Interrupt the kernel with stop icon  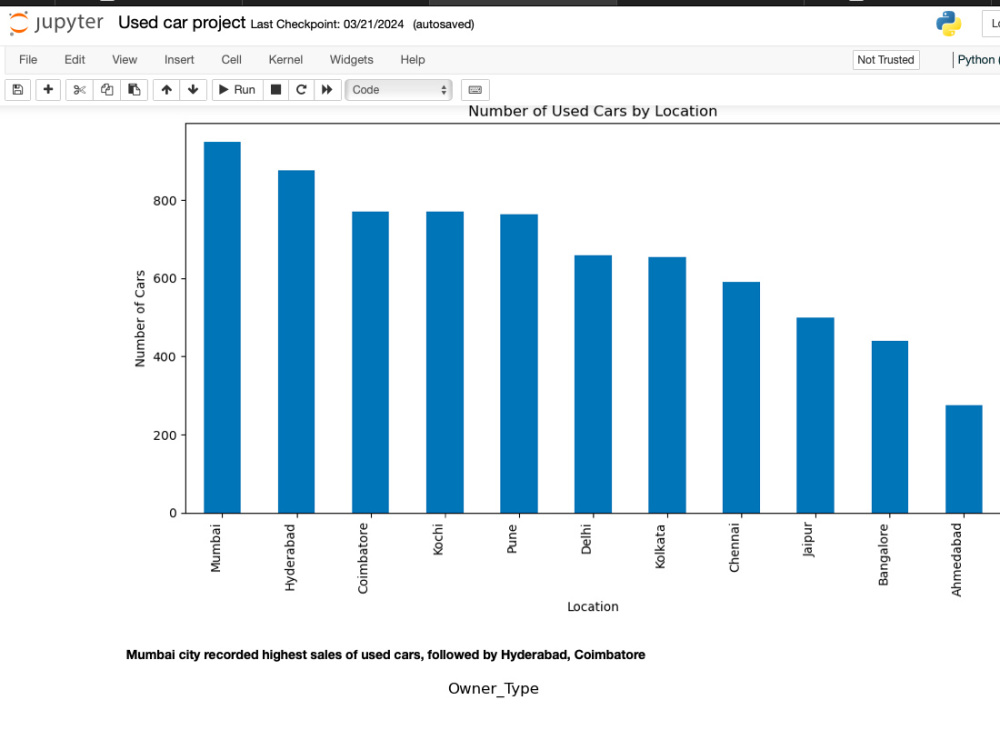coord(276,90)
